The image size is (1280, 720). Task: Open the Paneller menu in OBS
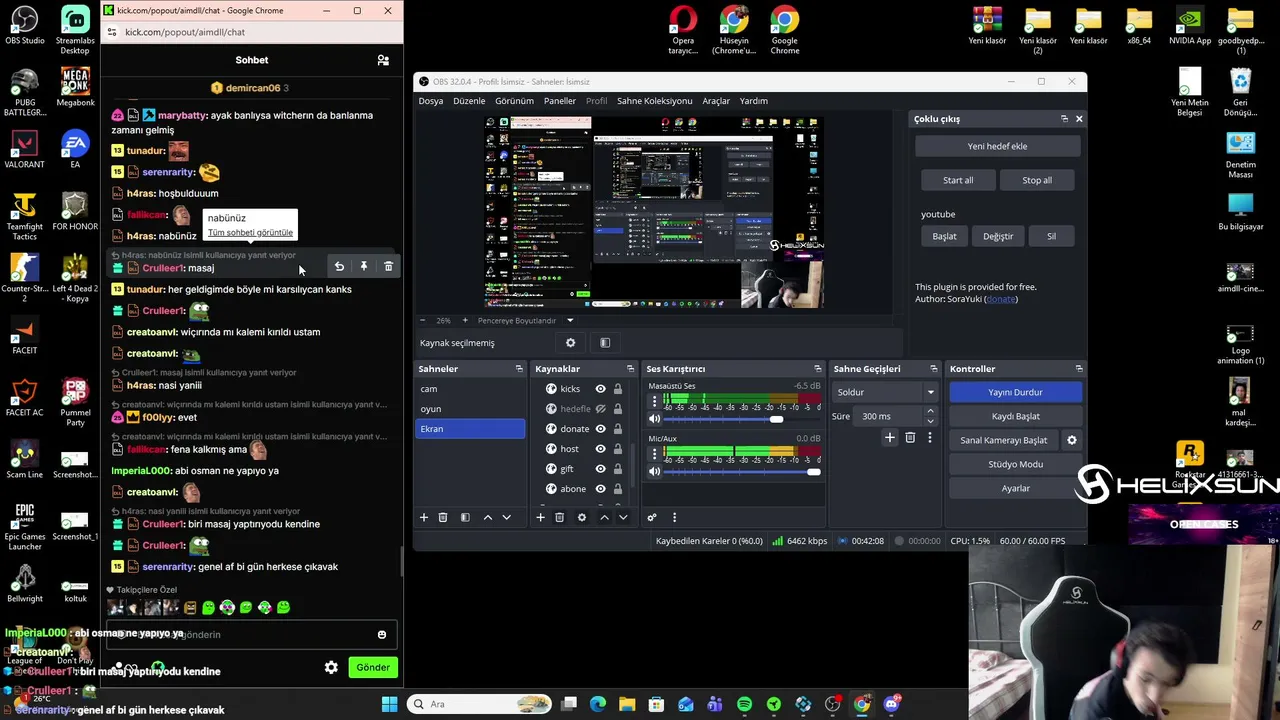[559, 101]
